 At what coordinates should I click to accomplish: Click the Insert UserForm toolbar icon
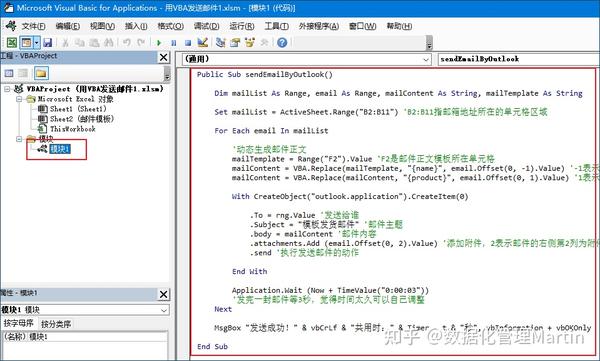(x=26, y=42)
